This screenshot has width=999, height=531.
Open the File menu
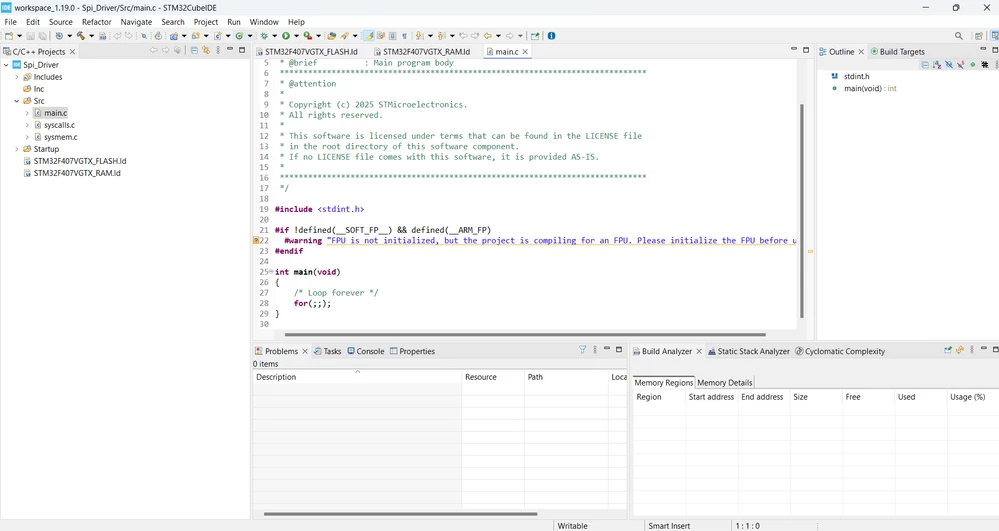tap(11, 22)
